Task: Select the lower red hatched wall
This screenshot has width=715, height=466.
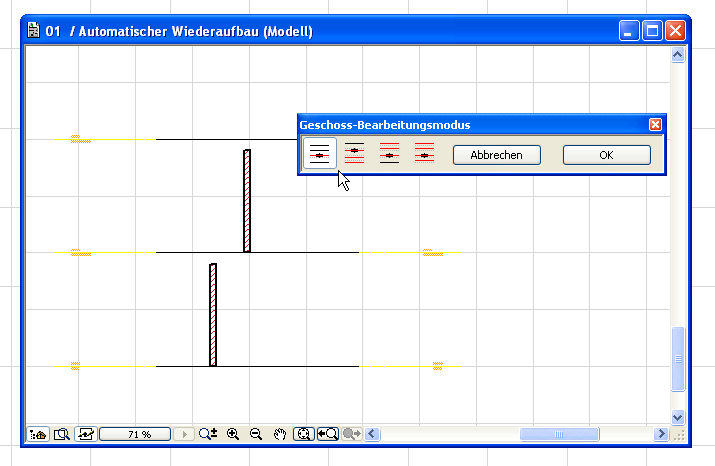Action: (213, 315)
